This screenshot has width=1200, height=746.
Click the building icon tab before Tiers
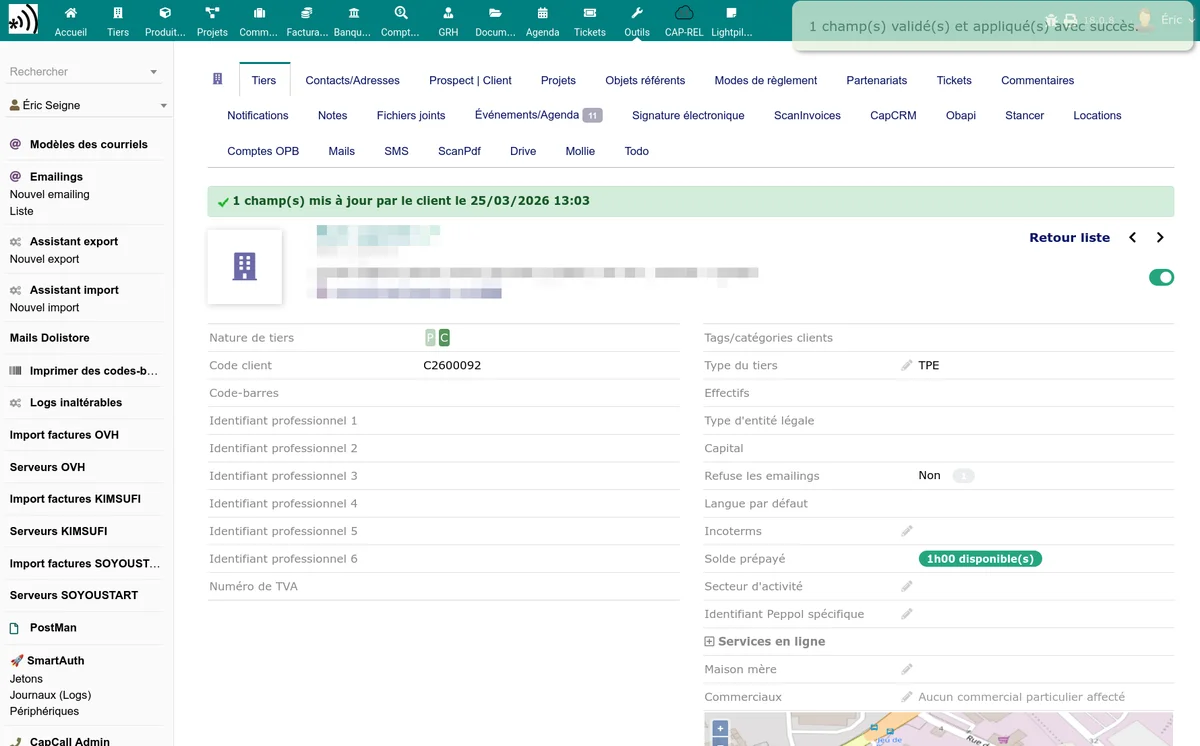coord(218,80)
